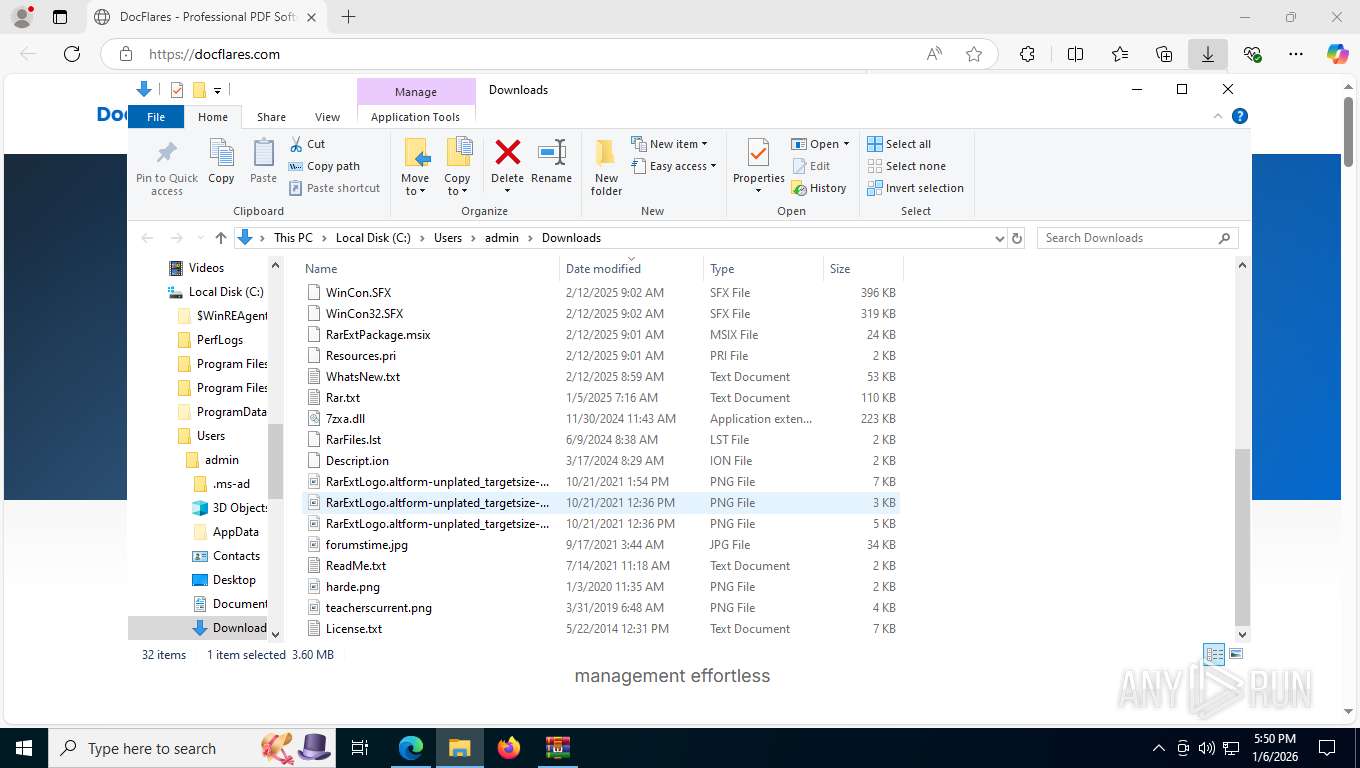1360x768 pixels.
Task: Click Users in the address breadcrumb
Action: click(448, 238)
